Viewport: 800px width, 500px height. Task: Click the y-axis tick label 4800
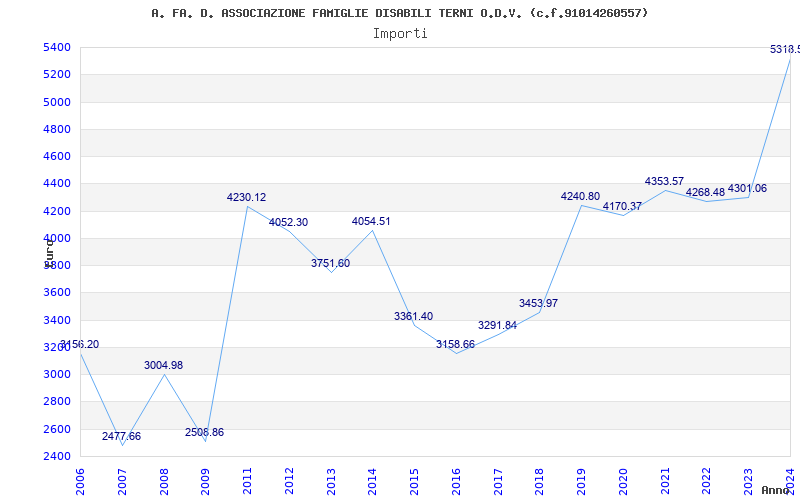click(x=57, y=129)
